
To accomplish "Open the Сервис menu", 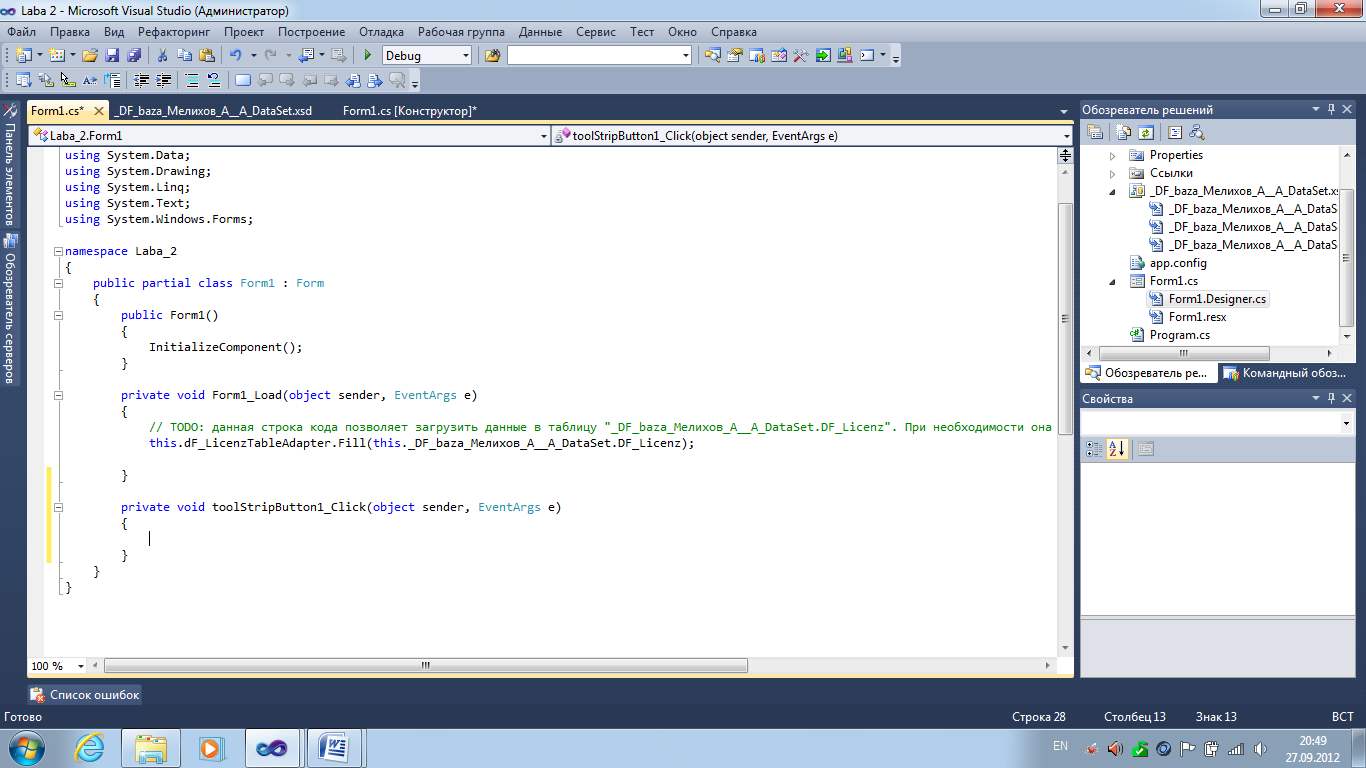I will tap(596, 32).
